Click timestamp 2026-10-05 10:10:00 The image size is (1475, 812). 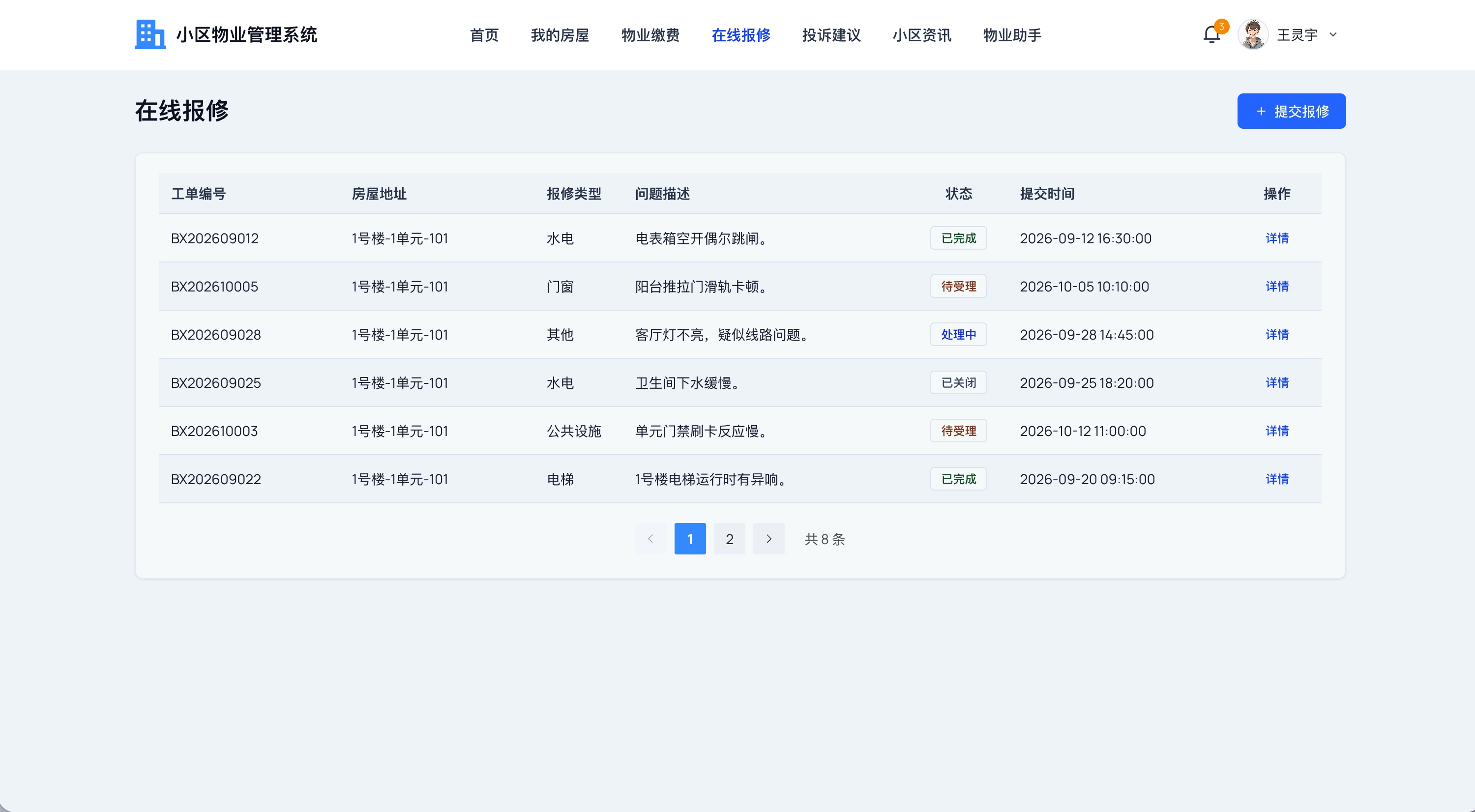tap(1084, 286)
